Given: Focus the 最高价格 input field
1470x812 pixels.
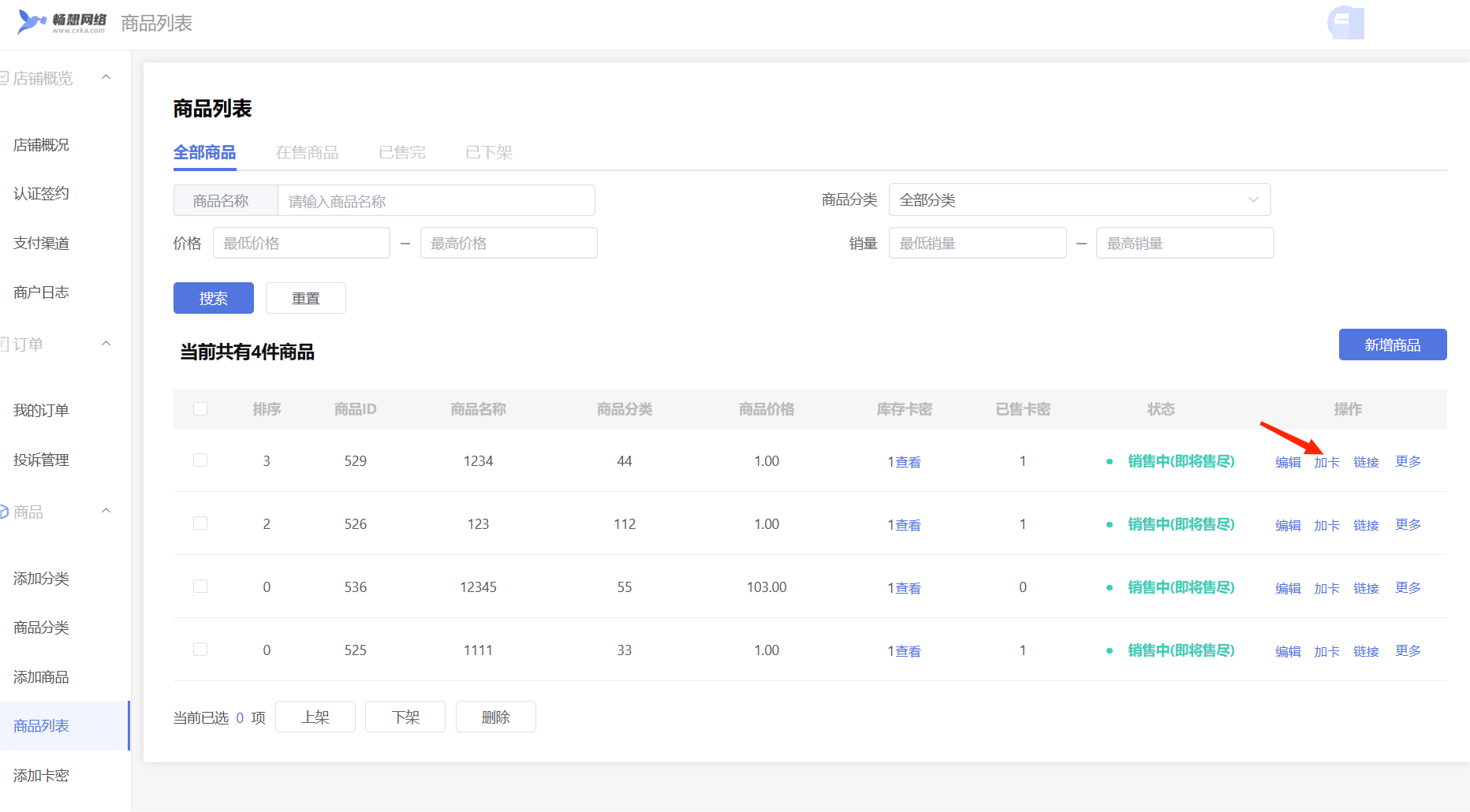Looking at the screenshot, I should coord(509,243).
